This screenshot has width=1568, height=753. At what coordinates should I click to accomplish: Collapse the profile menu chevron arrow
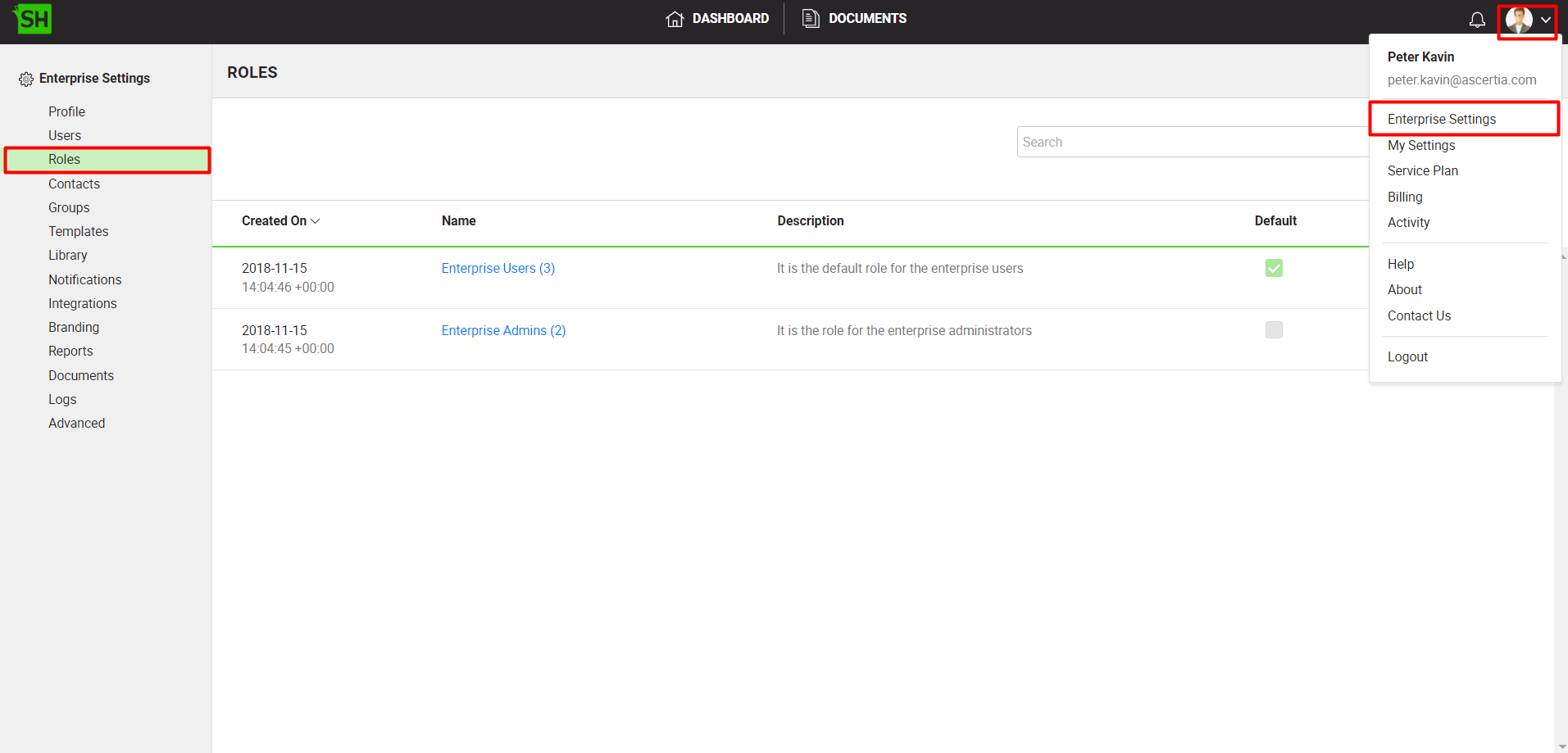tap(1546, 20)
